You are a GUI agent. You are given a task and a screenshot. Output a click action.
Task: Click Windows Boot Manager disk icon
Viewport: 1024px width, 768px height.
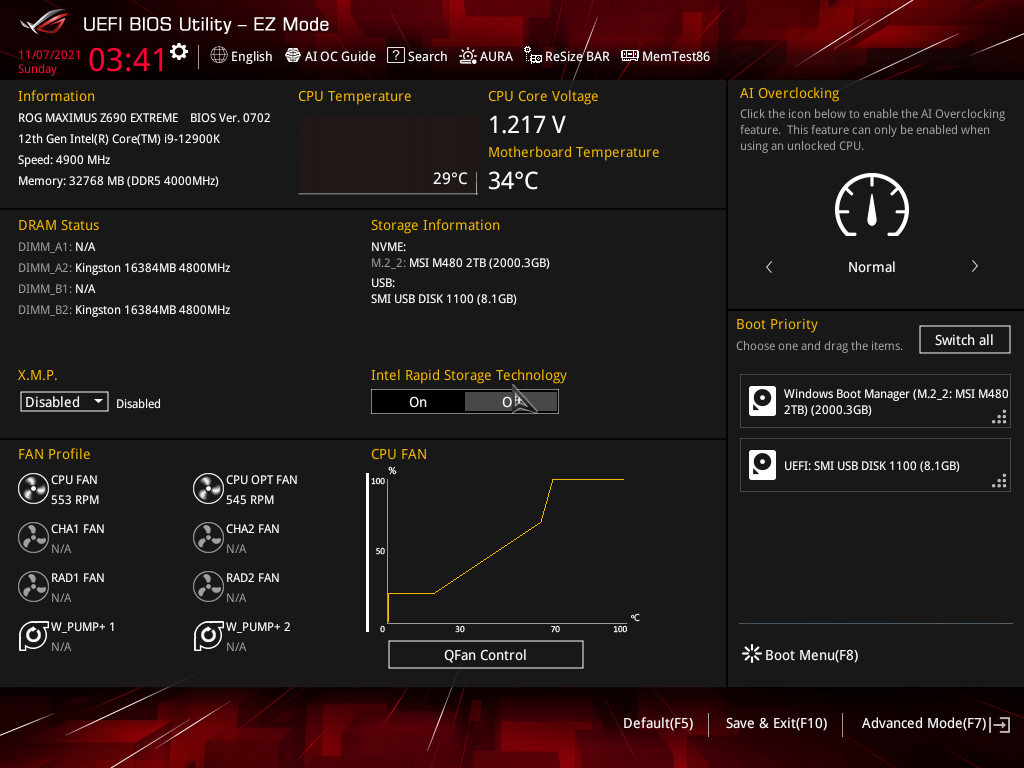tap(762, 401)
